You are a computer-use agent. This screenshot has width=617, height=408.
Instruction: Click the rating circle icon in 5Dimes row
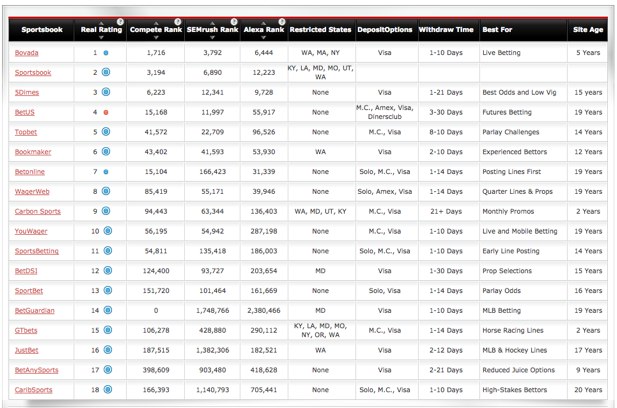click(x=106, y=92)
